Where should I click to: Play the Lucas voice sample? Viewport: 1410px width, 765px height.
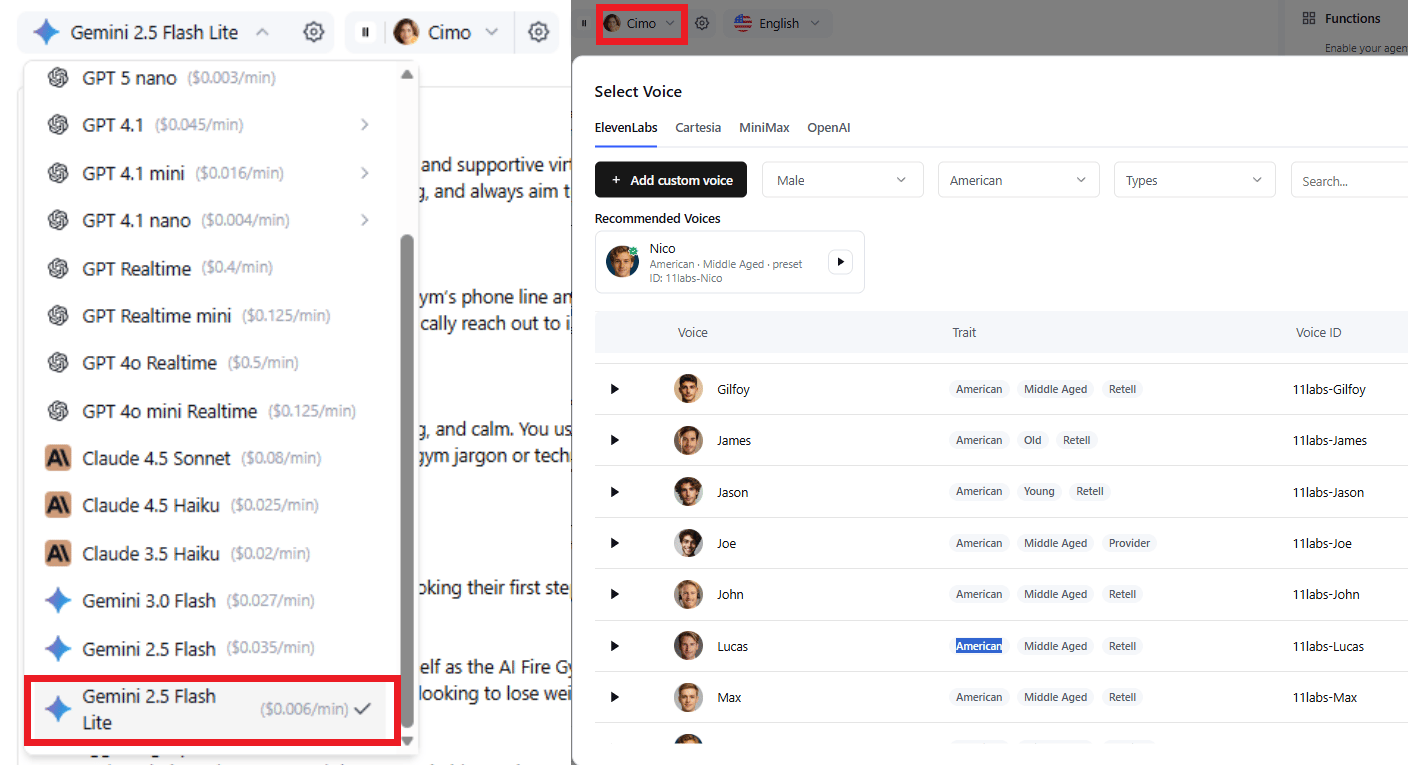615,646
